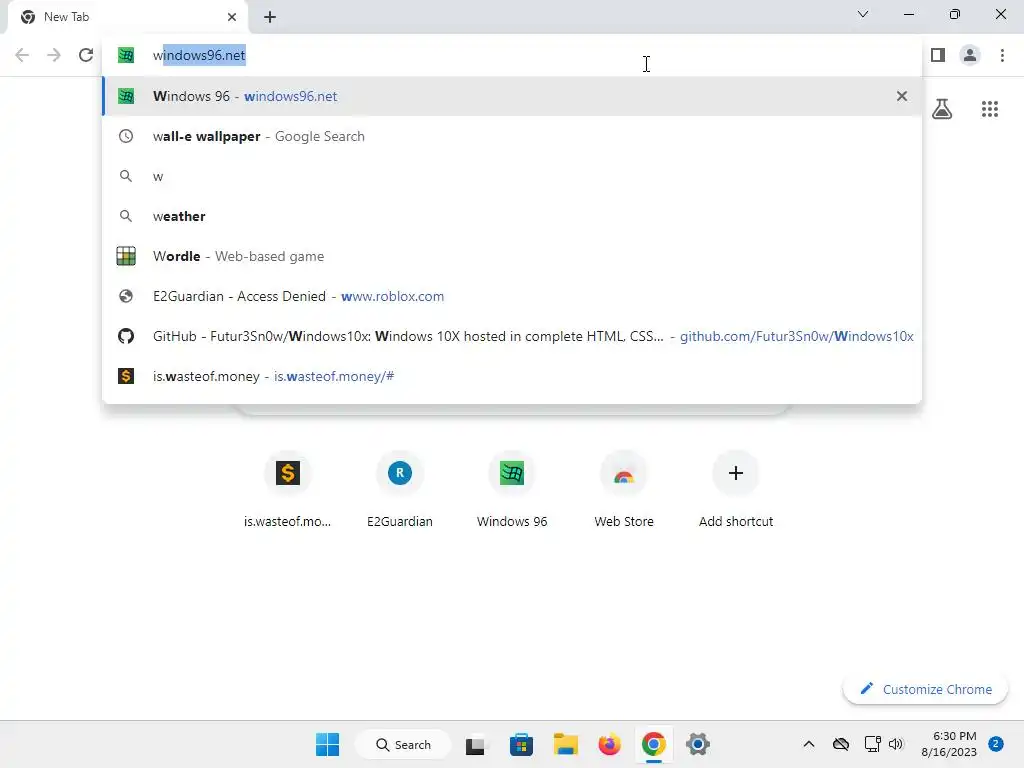Click the cloud sync tray icon
The width and height of the screenshot is (1024, 768).
(840, 744)
